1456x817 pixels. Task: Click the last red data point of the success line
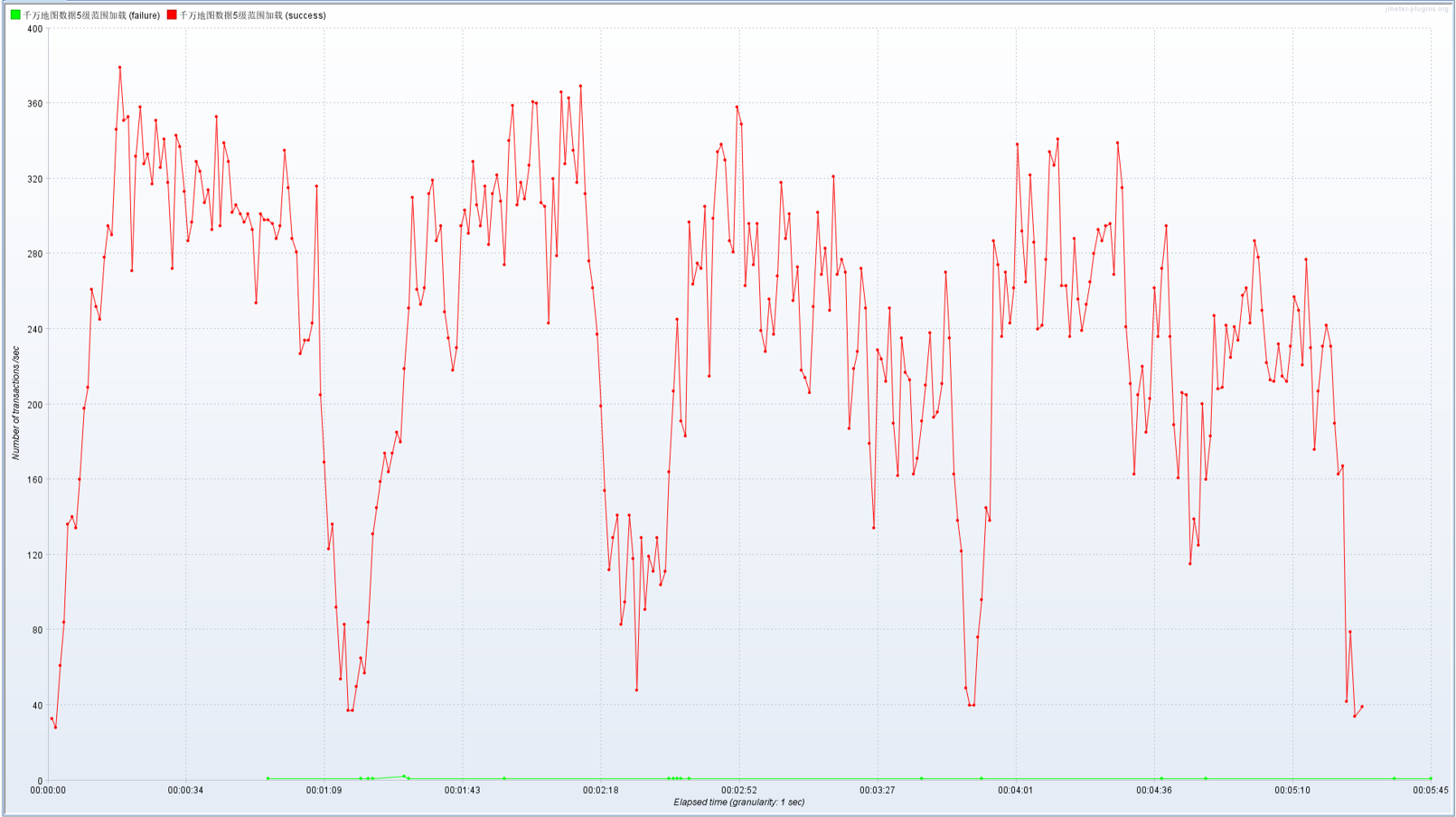(1362, 707)
